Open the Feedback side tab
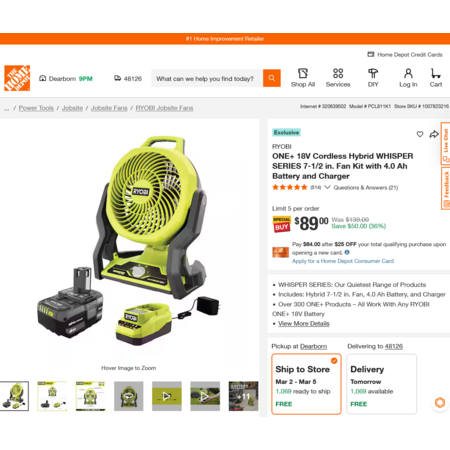This screenshot has height=450, width=450. (445, 188)
